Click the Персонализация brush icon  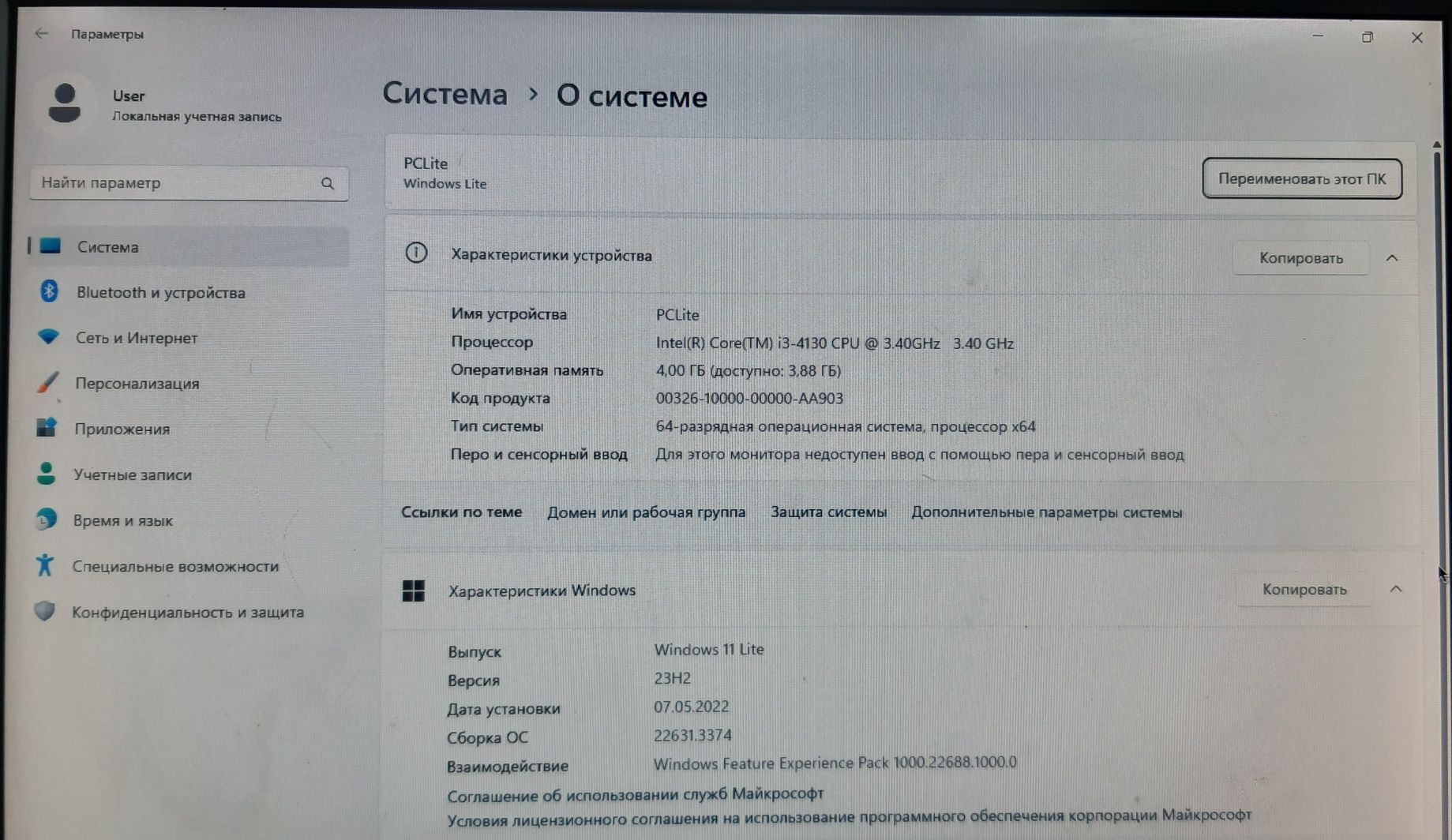pos(47,382)
